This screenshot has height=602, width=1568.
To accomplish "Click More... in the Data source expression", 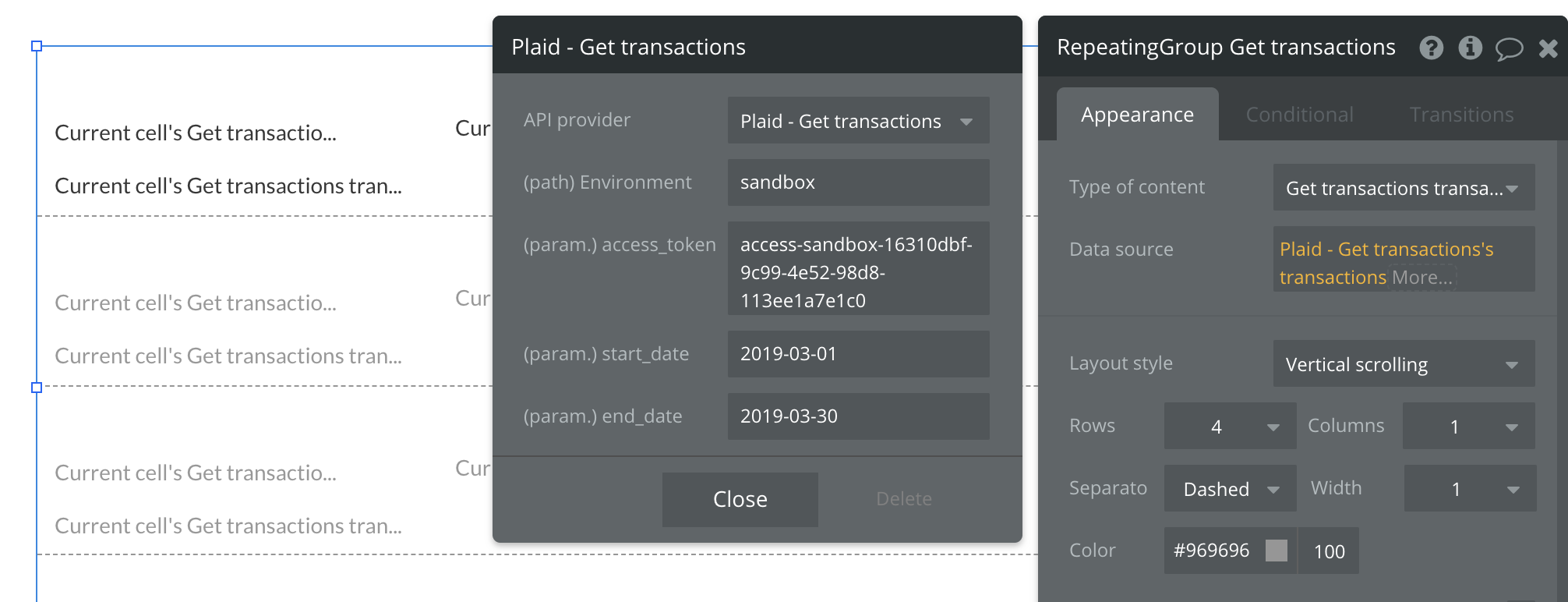I will (x=1422, y=278).
